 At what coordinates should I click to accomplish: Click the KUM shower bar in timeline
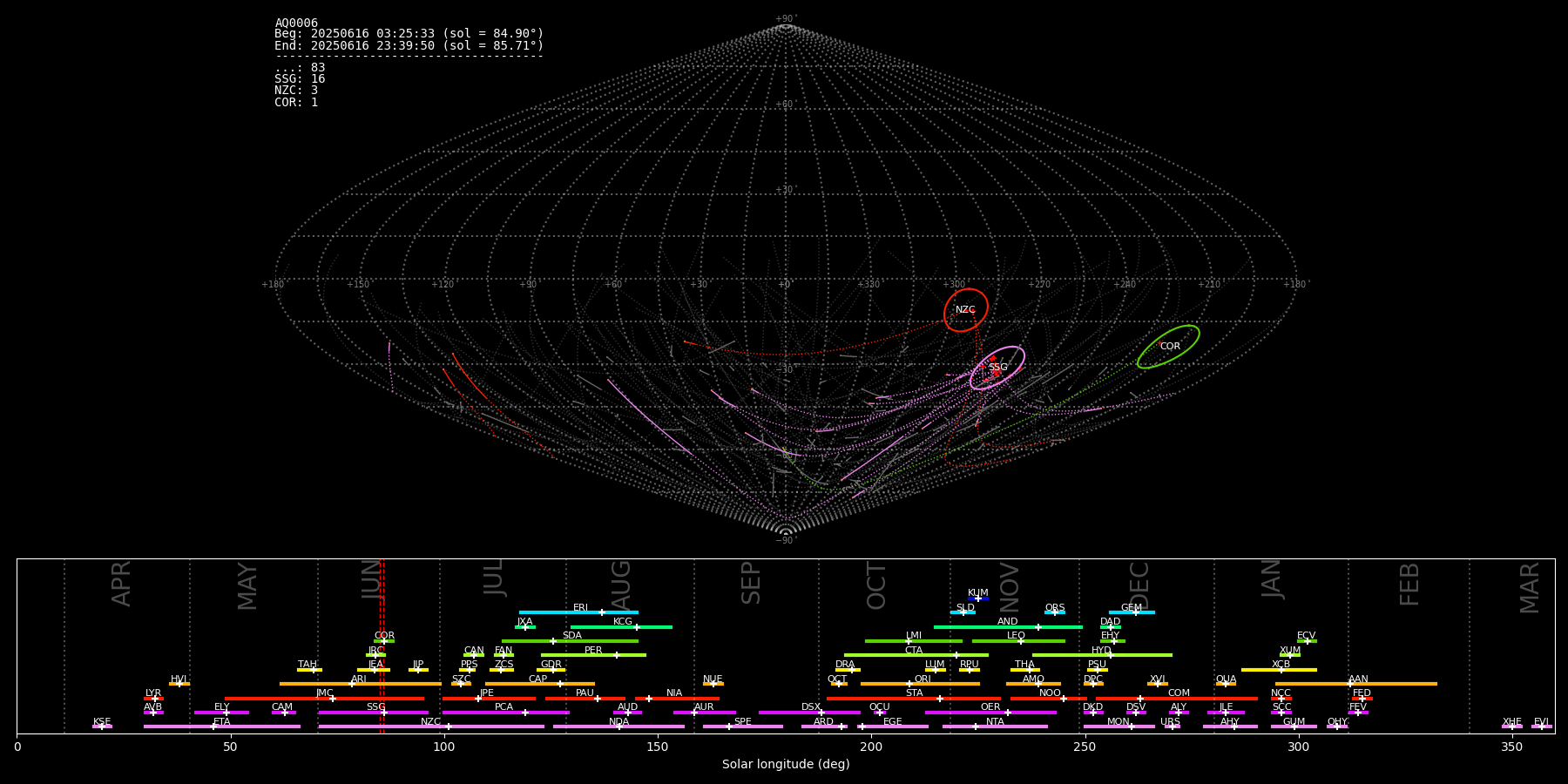[978, 598]
